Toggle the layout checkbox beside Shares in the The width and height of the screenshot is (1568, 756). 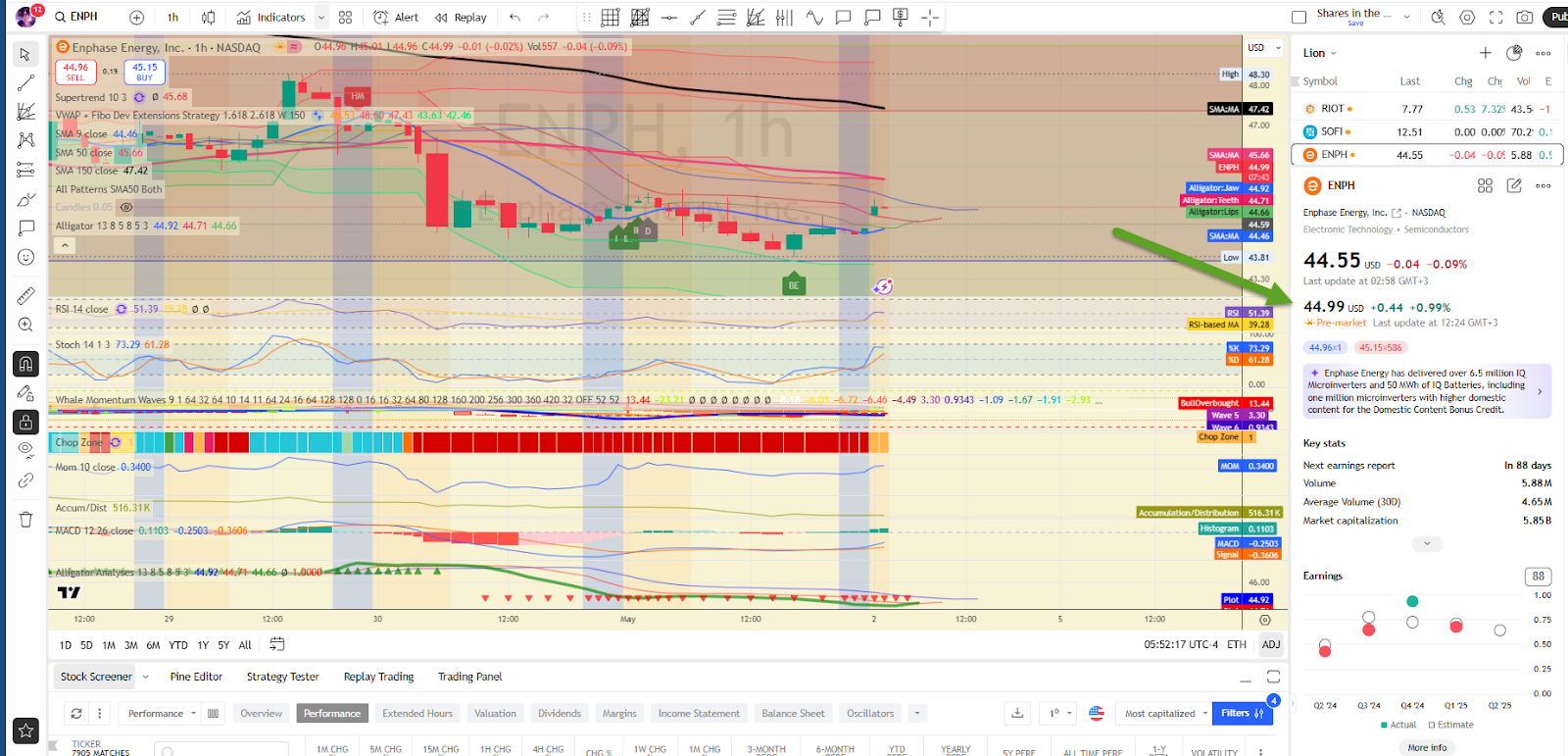(x=1299, y=18)
